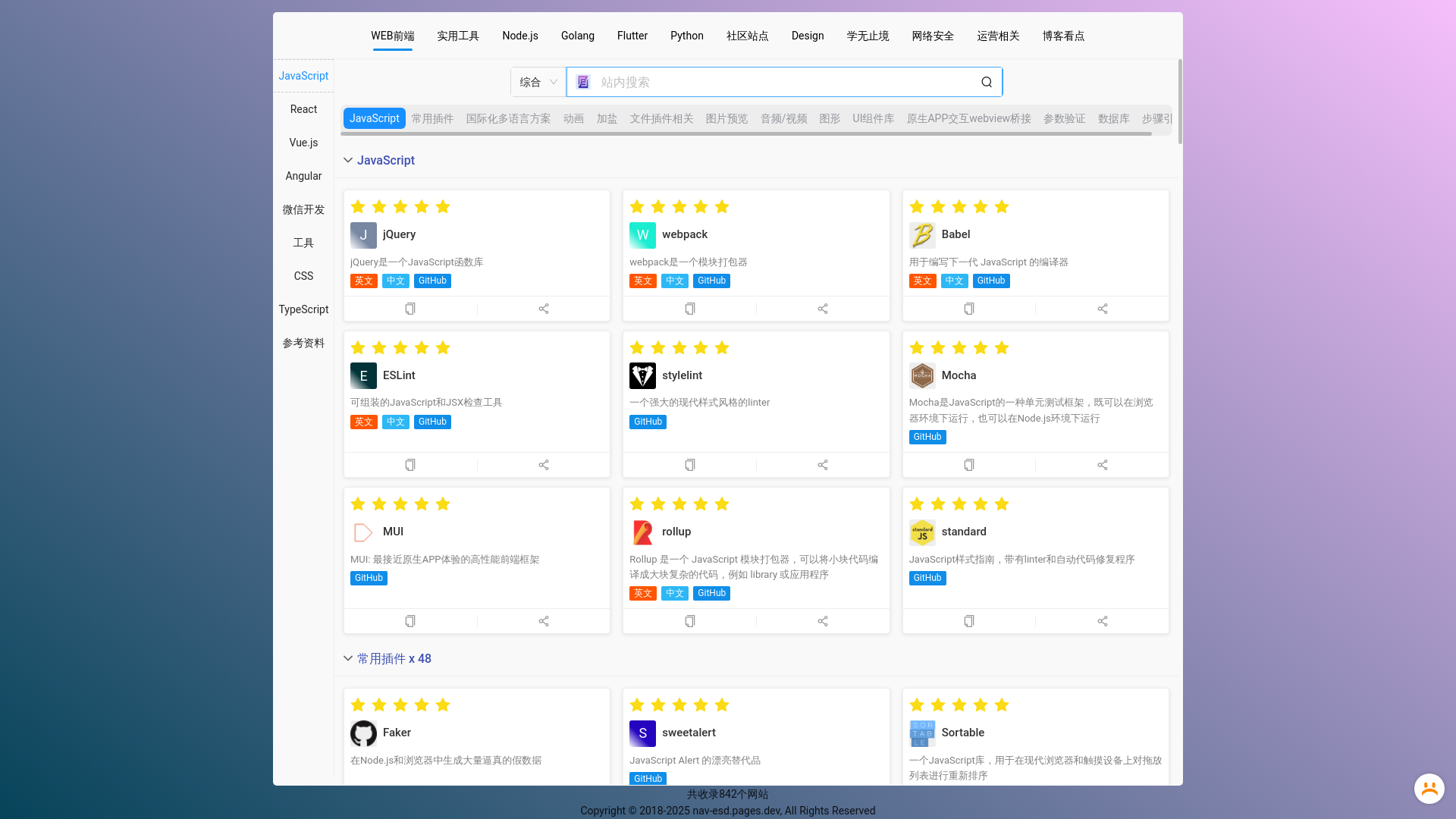Select the Python top tab

(x=687, y=36)
